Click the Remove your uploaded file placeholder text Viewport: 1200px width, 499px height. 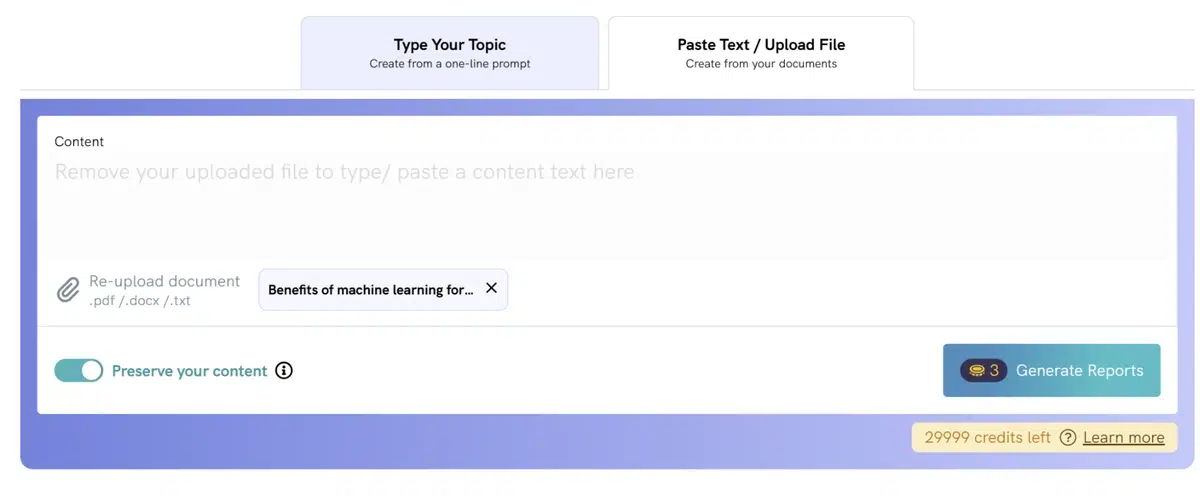[x=344, y=172]
